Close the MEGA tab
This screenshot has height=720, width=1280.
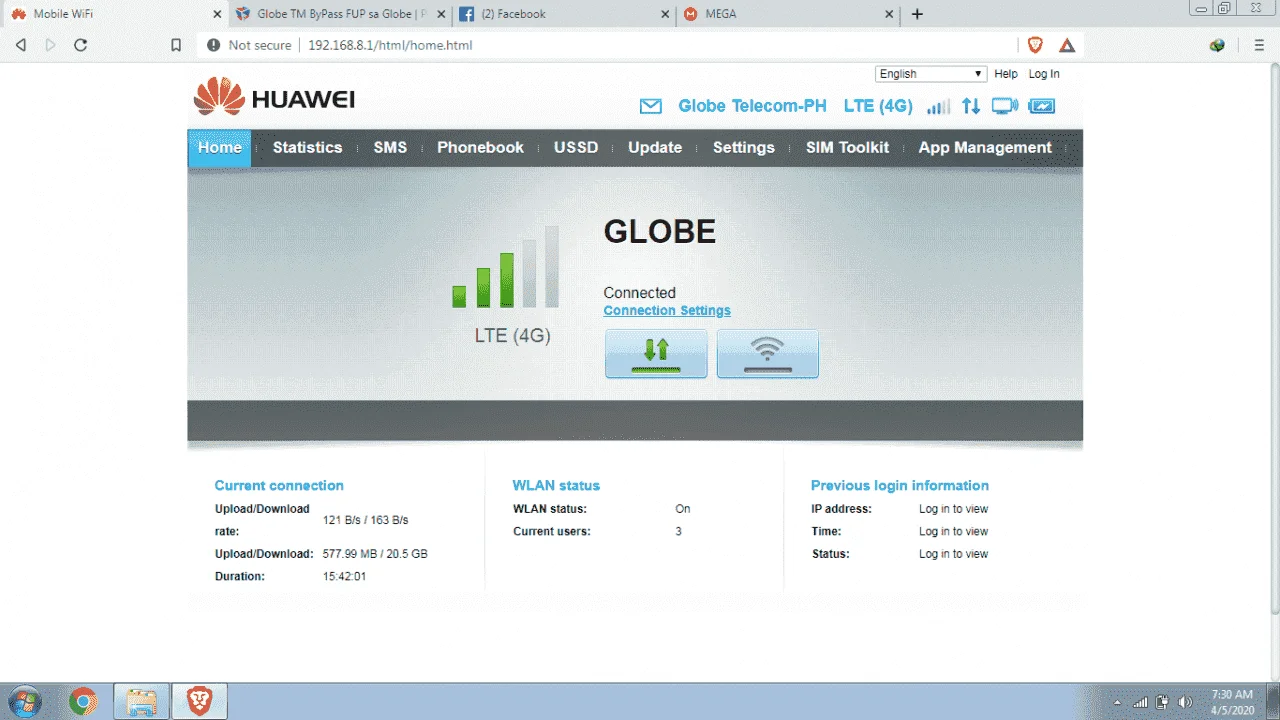coord(890,14)
